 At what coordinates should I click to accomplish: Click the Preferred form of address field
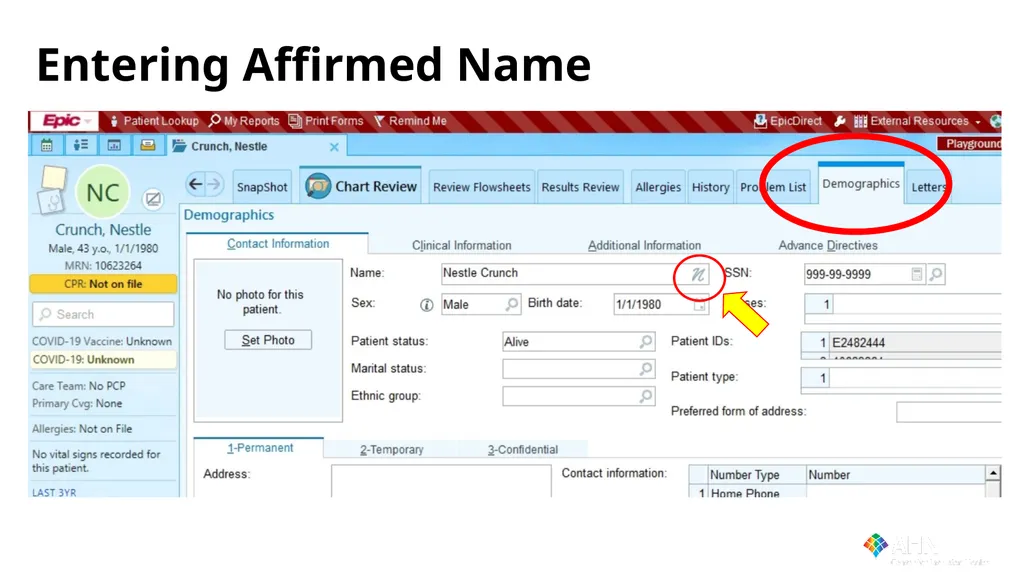pos(949,412)
